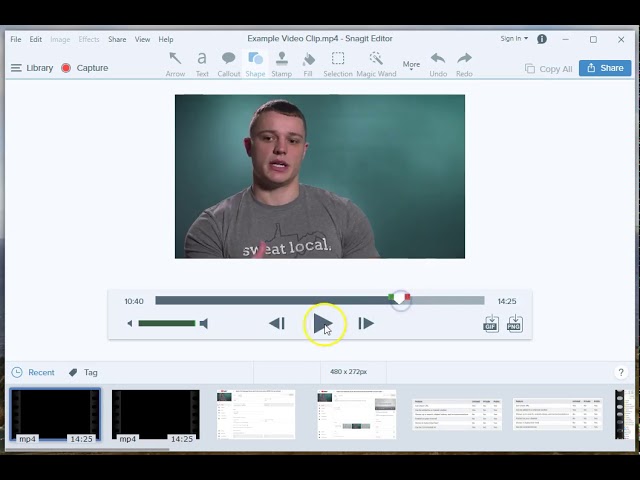Viewport: 640px width, 480px height.
Task: Select the Stamp tool
Action: (x=282, y=64)
